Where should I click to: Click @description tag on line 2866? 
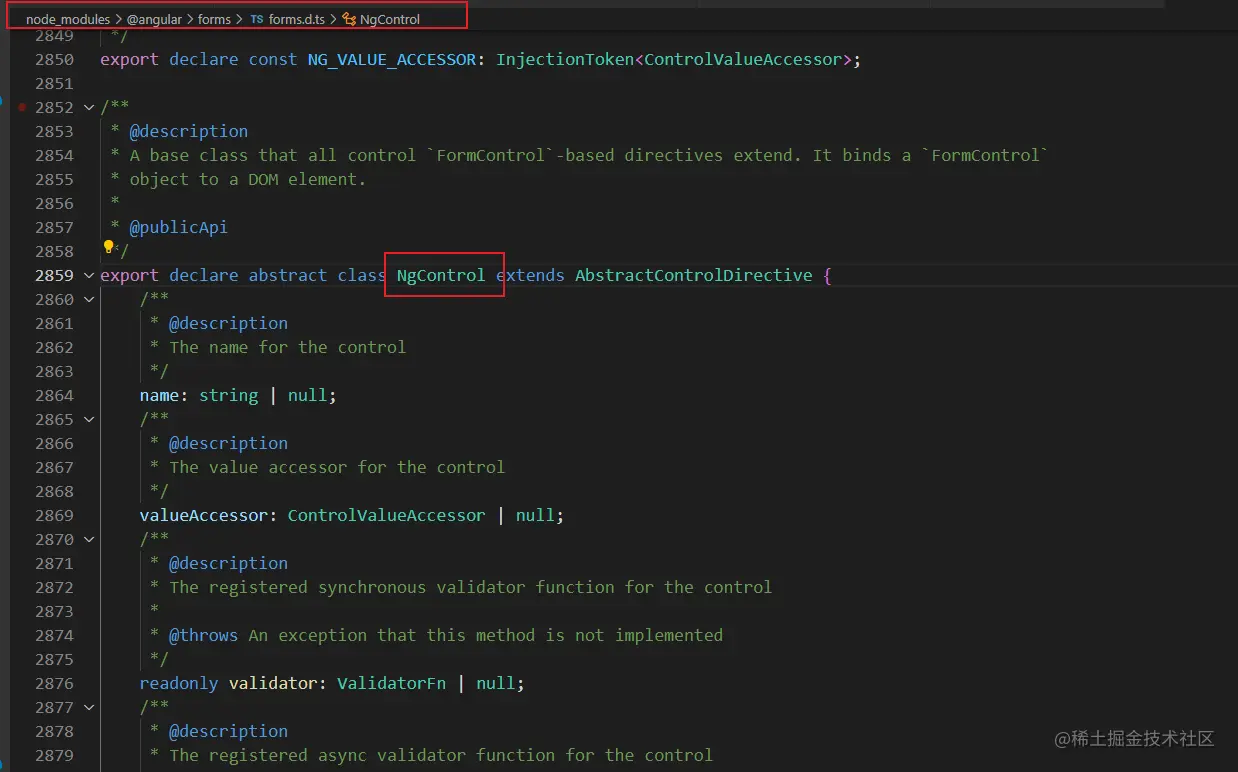229,443
